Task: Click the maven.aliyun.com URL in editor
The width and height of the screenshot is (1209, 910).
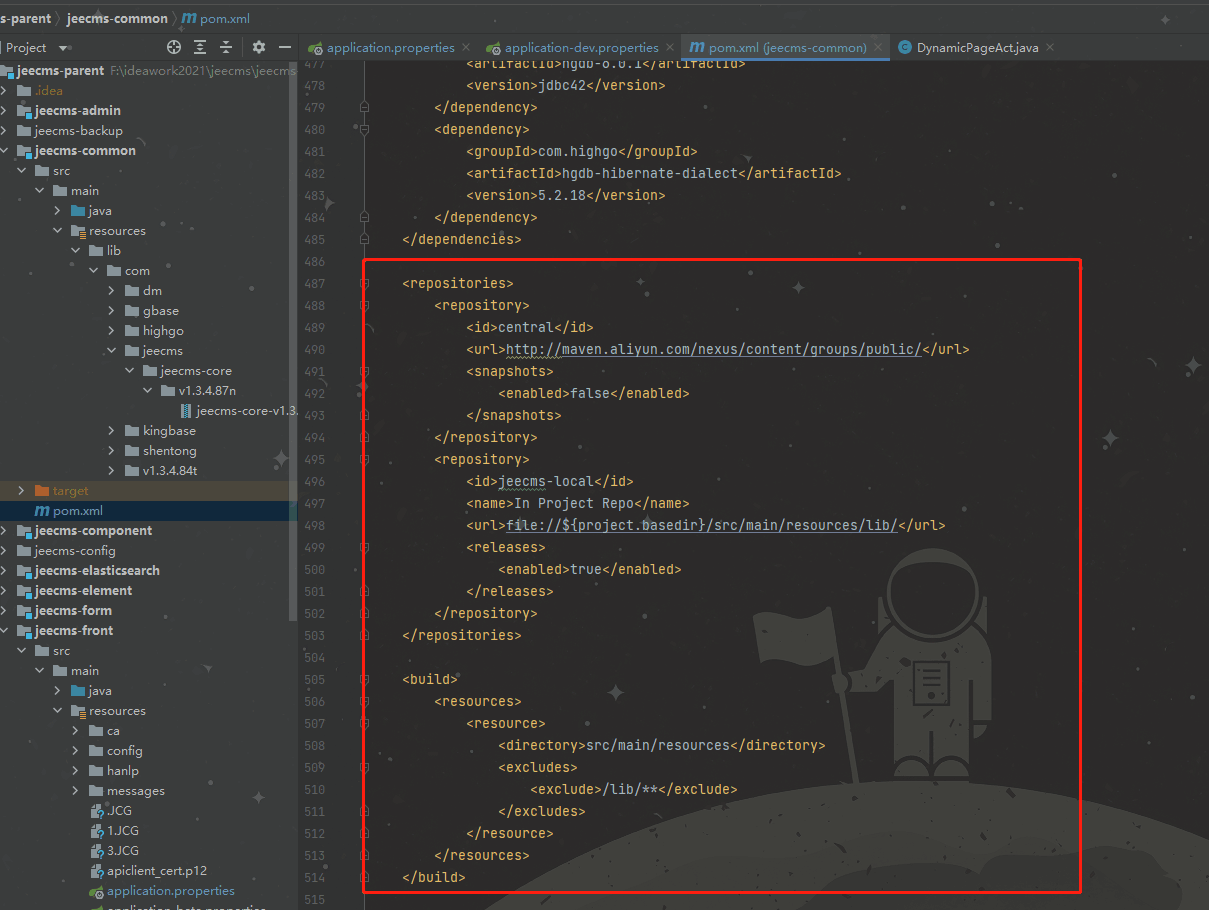Action: (x=713, y=349)
